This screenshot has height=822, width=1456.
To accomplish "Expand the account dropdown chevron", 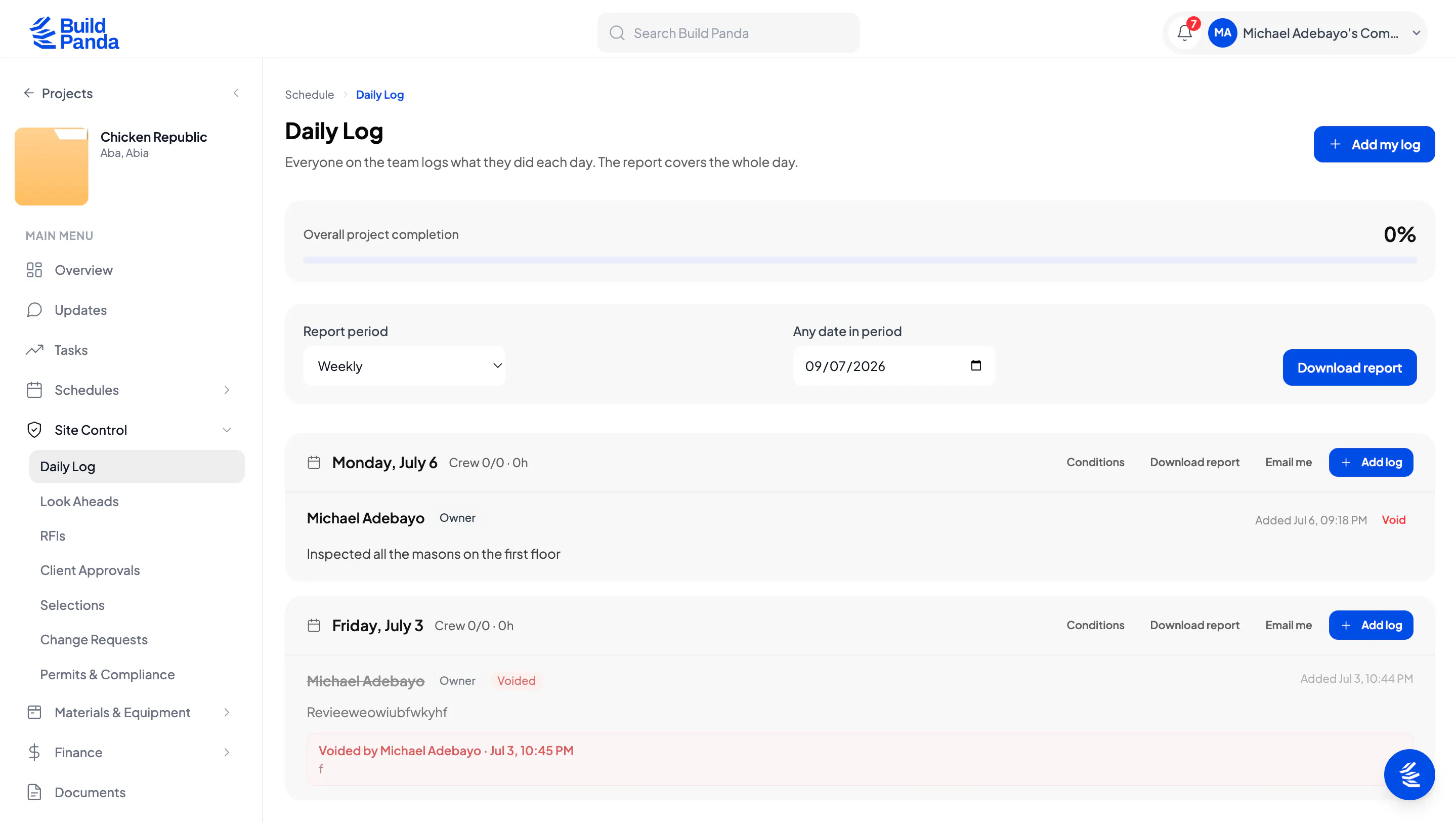I will pyautogui.click(x=1417, y=33).
